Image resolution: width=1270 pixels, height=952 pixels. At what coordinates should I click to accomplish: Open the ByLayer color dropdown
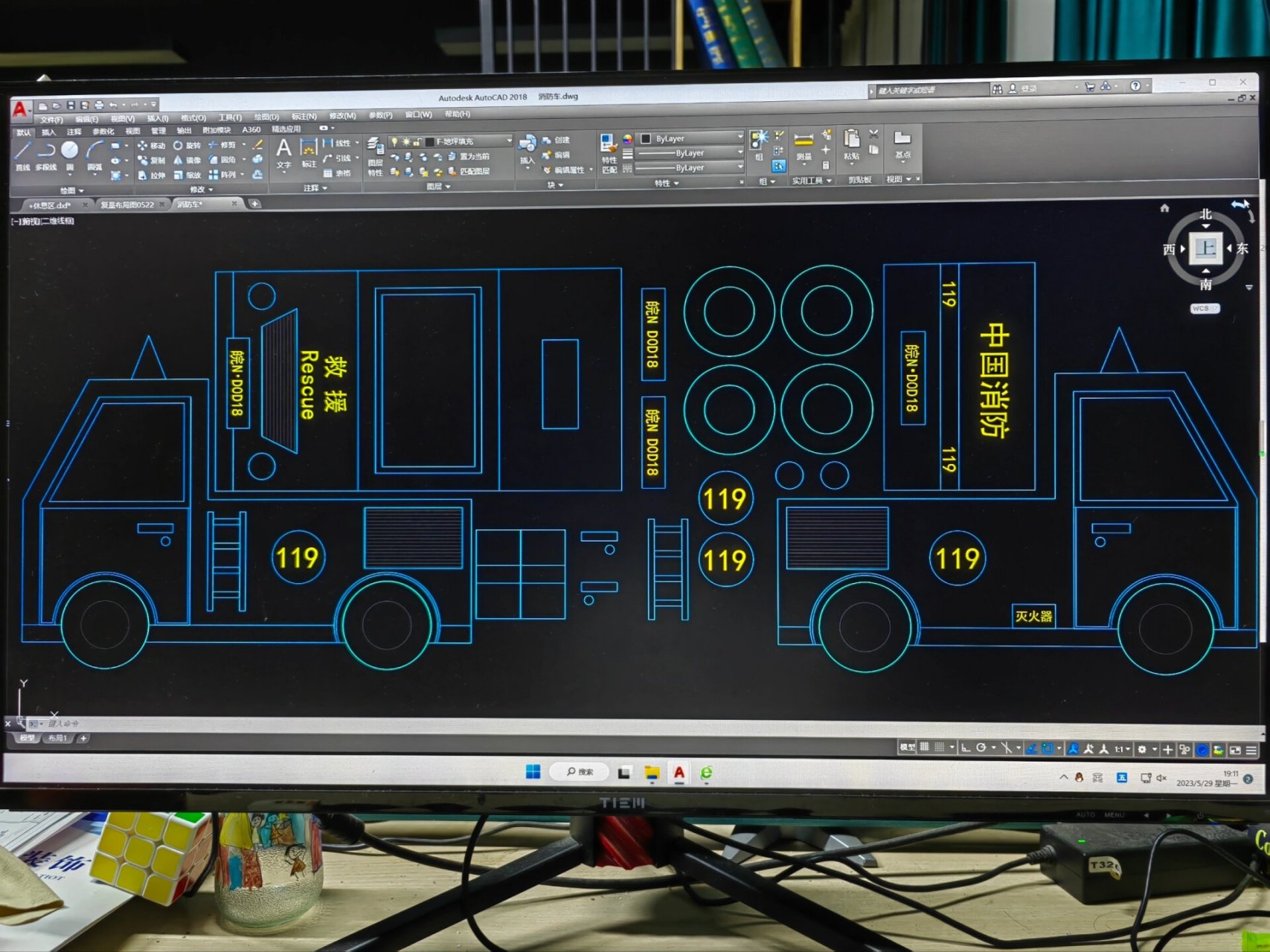click(739, 138)
